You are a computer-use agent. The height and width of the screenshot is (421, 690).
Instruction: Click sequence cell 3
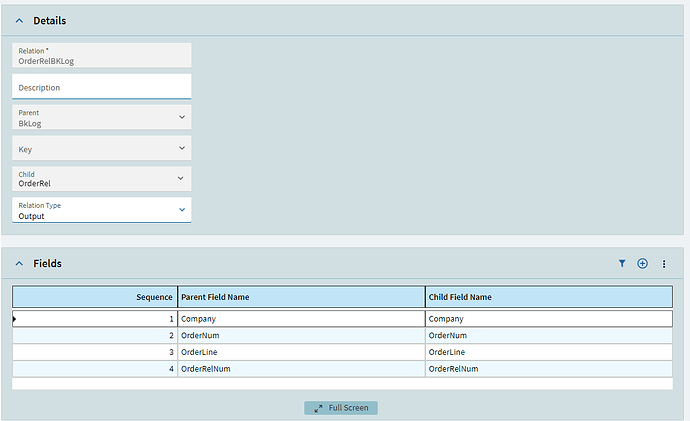click(x=95, y=352)
